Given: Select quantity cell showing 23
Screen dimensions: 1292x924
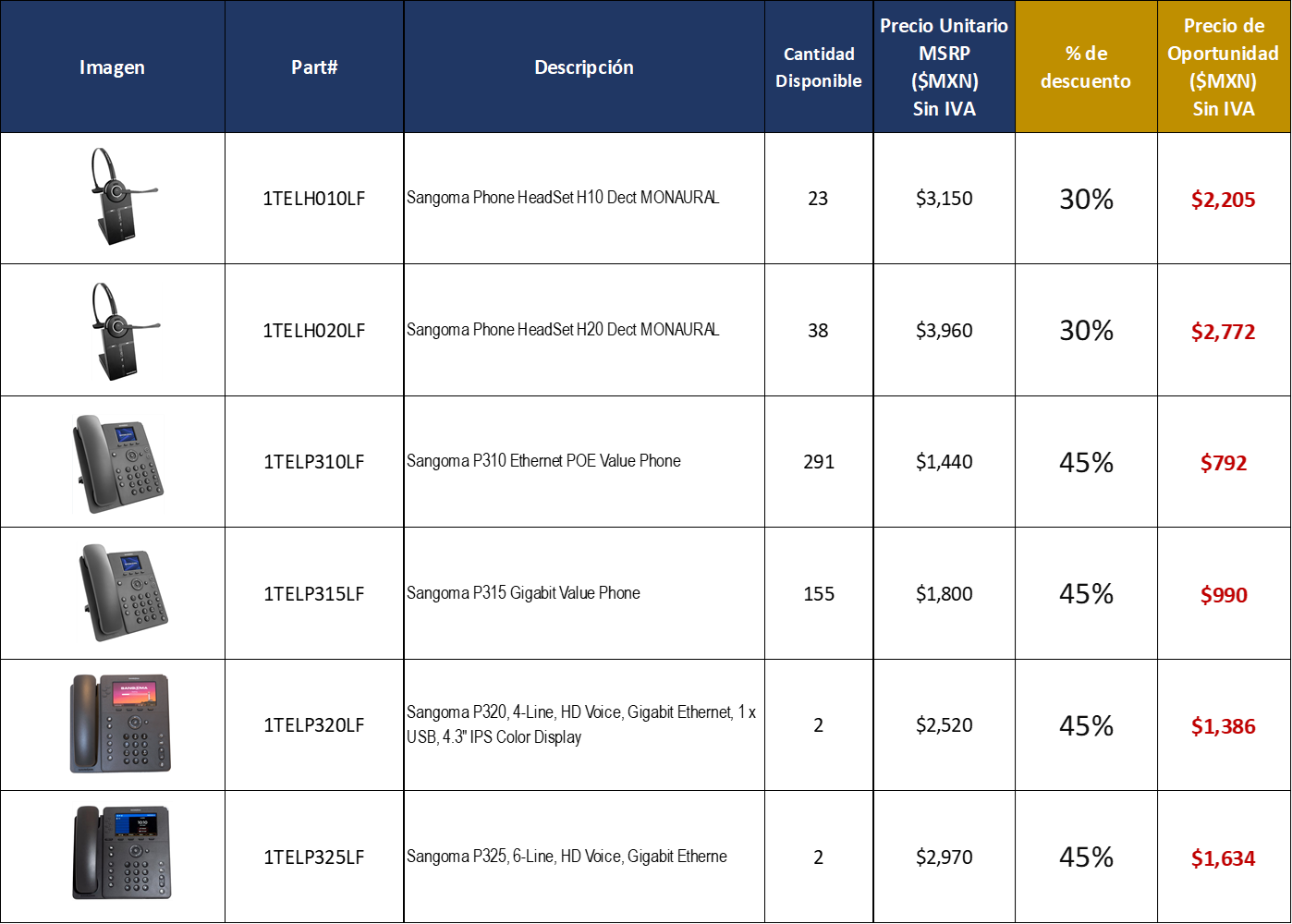Looking at the screenshot, I should (x=818, y=199).
